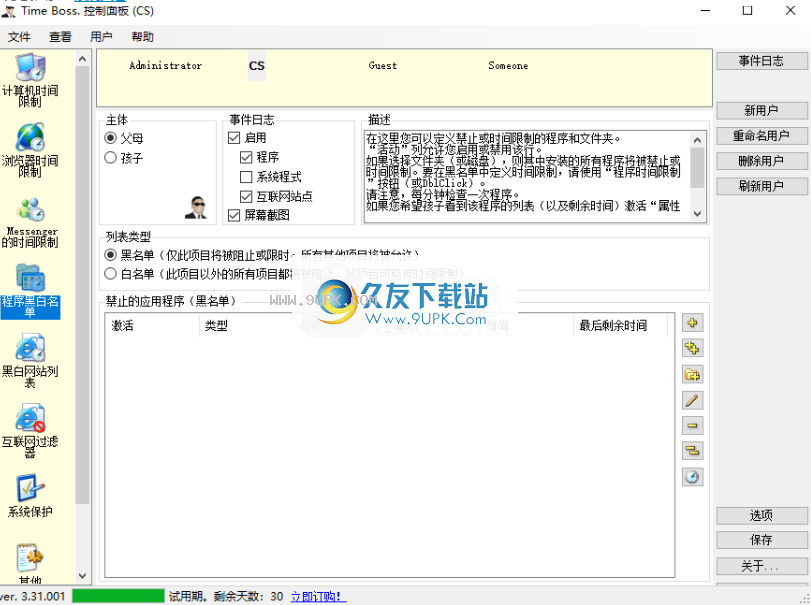Image resolution: width=811 pixels, height=605 pixels.
Task: Click Order Now (立即订购!) link
Action: pyautogui.click(x=318, y=597)
